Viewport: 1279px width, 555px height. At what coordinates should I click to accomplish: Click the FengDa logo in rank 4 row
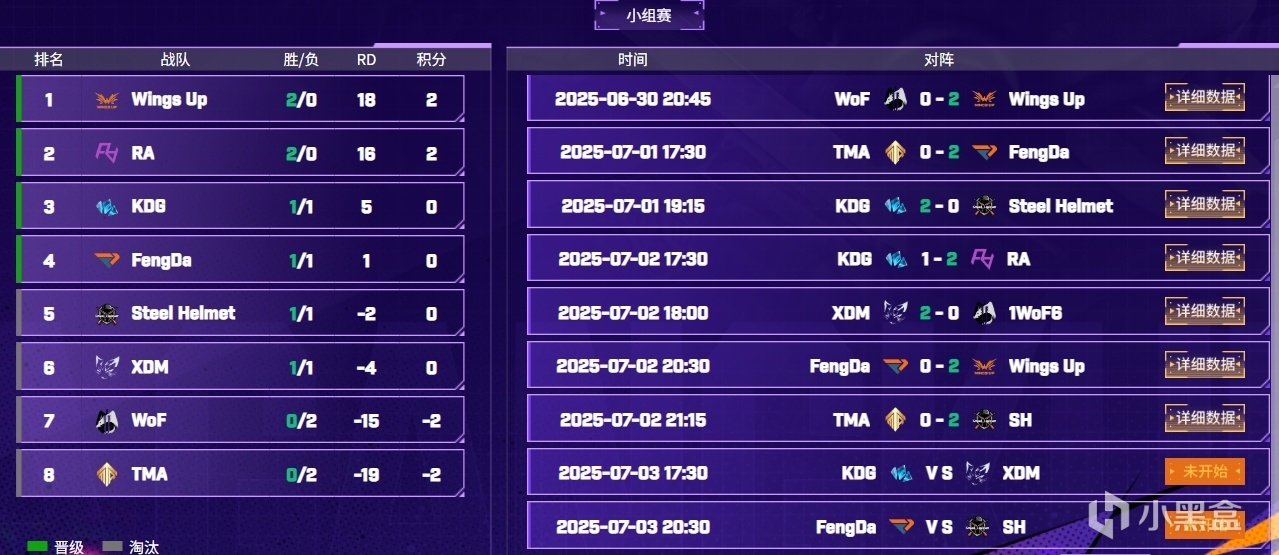click(x=106, y=260)
